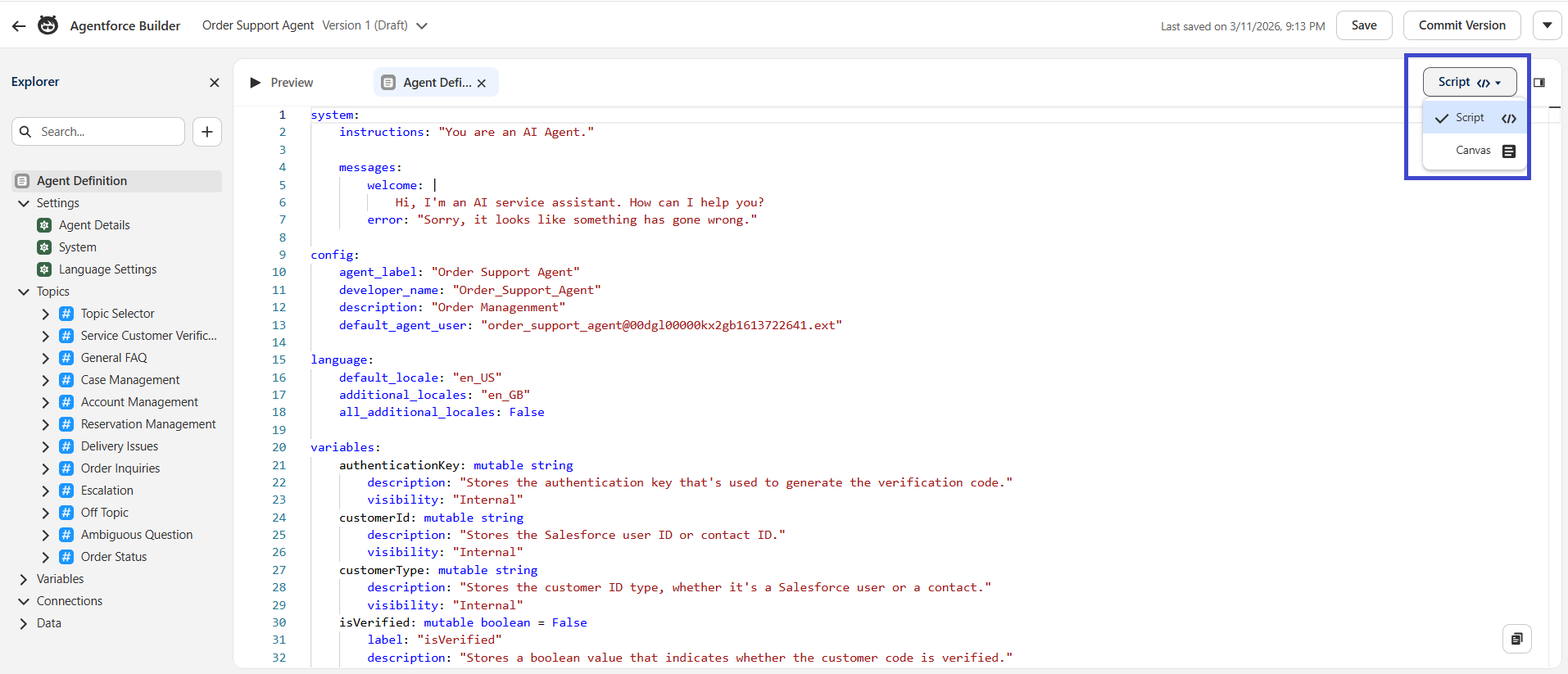Click the Agentforce astro logo icon

click(48, 25)
